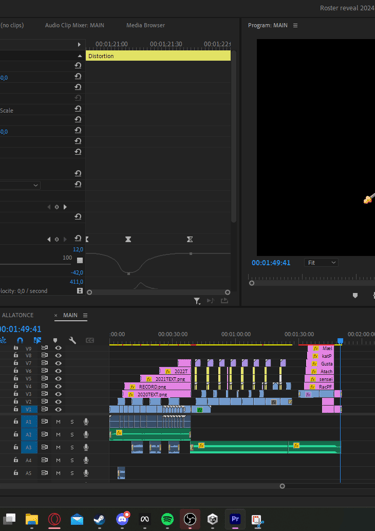Screen dimensions: 375x531
Task: Collapse effect section with up chevron
Action: point(80,56)
